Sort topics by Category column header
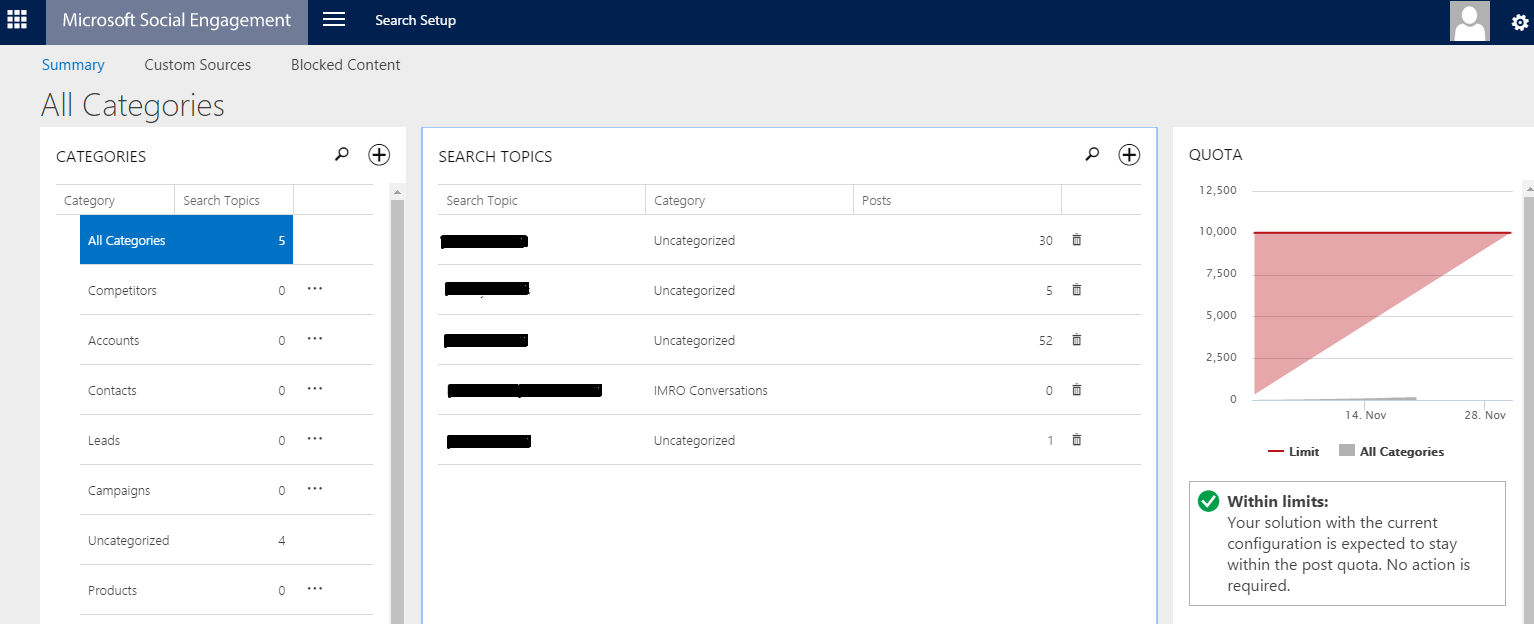Image resolution: width=1534 pixels, height=624 pixels. coord(749,200)
